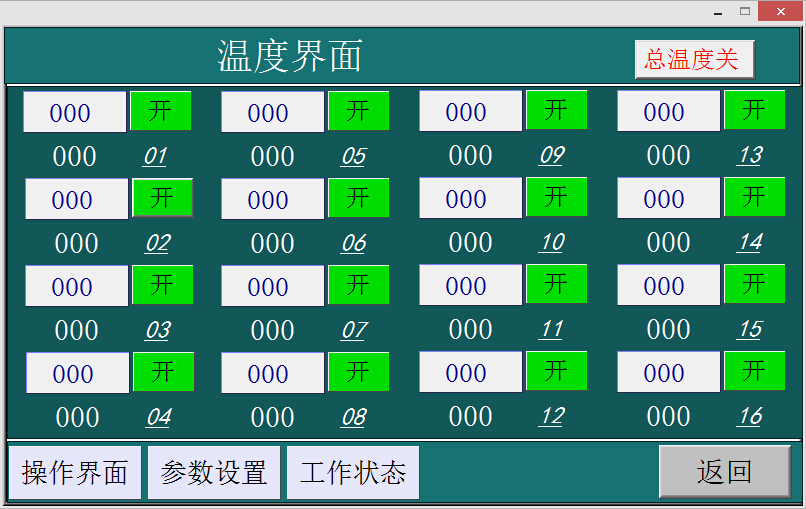Toggle the 开 switch for channel 07
806x509 pixels.
tap(358, 285)
